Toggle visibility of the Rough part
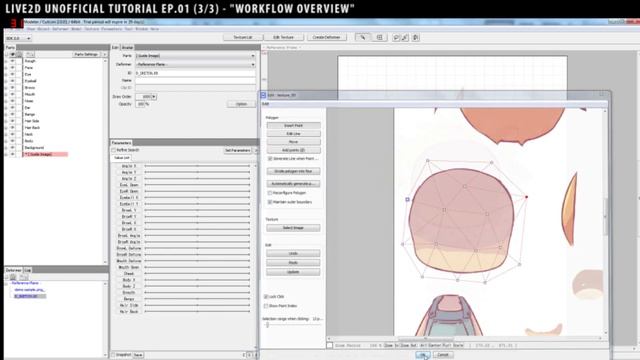 12,61
